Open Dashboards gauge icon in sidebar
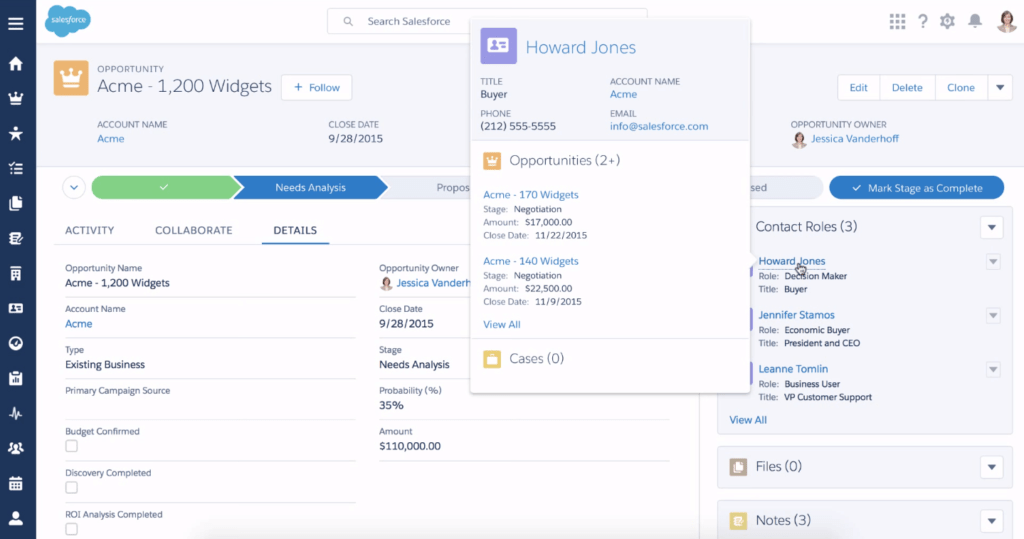This screenshot has width=1024, height=539. point(16,343)
